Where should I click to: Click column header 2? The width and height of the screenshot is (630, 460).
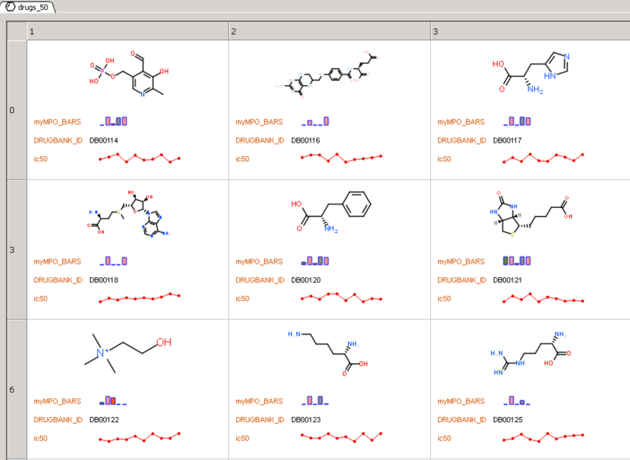(329, 32)
